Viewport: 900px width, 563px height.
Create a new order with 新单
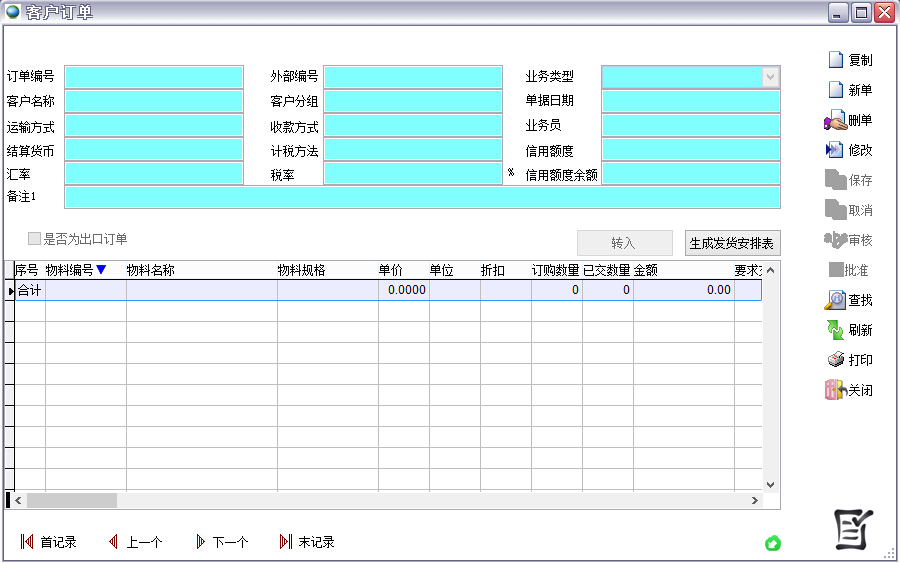(836, 90)
